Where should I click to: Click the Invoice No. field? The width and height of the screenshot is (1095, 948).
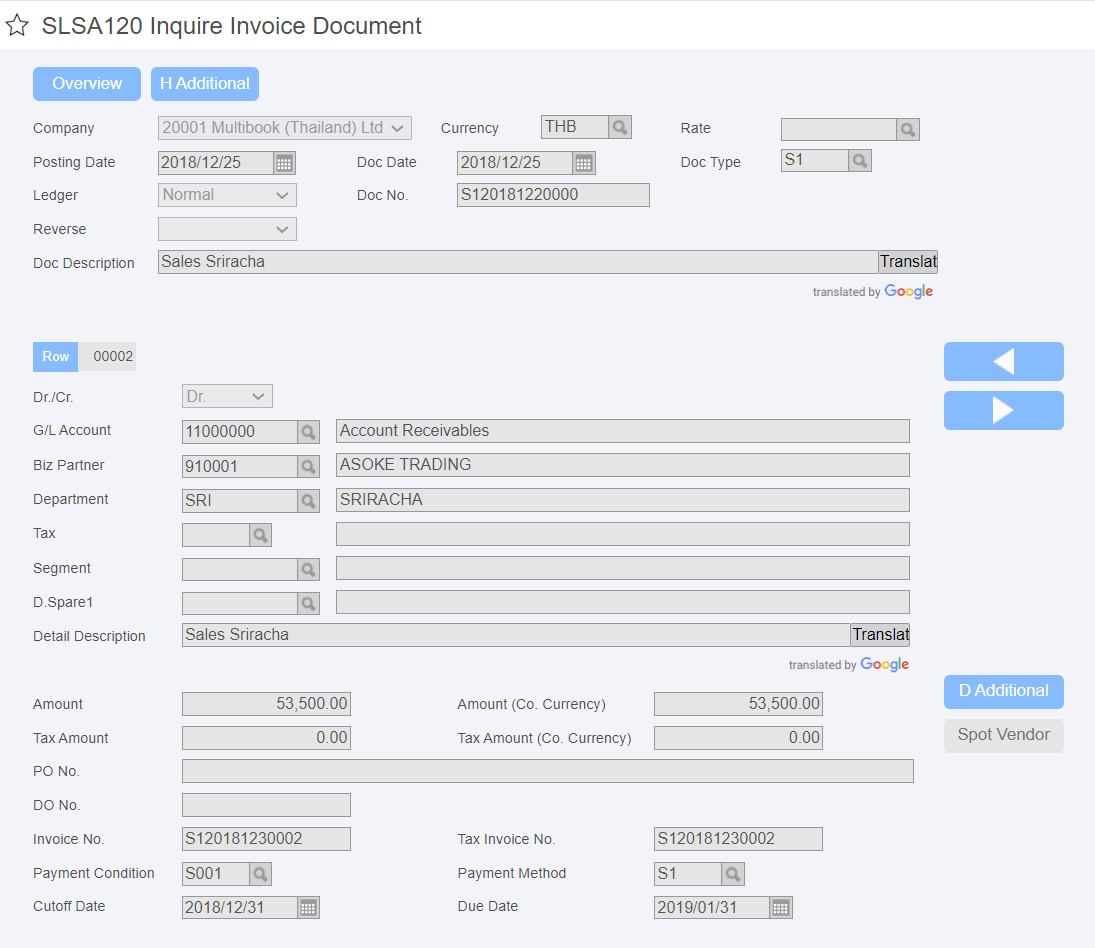[x=266, y=839]
